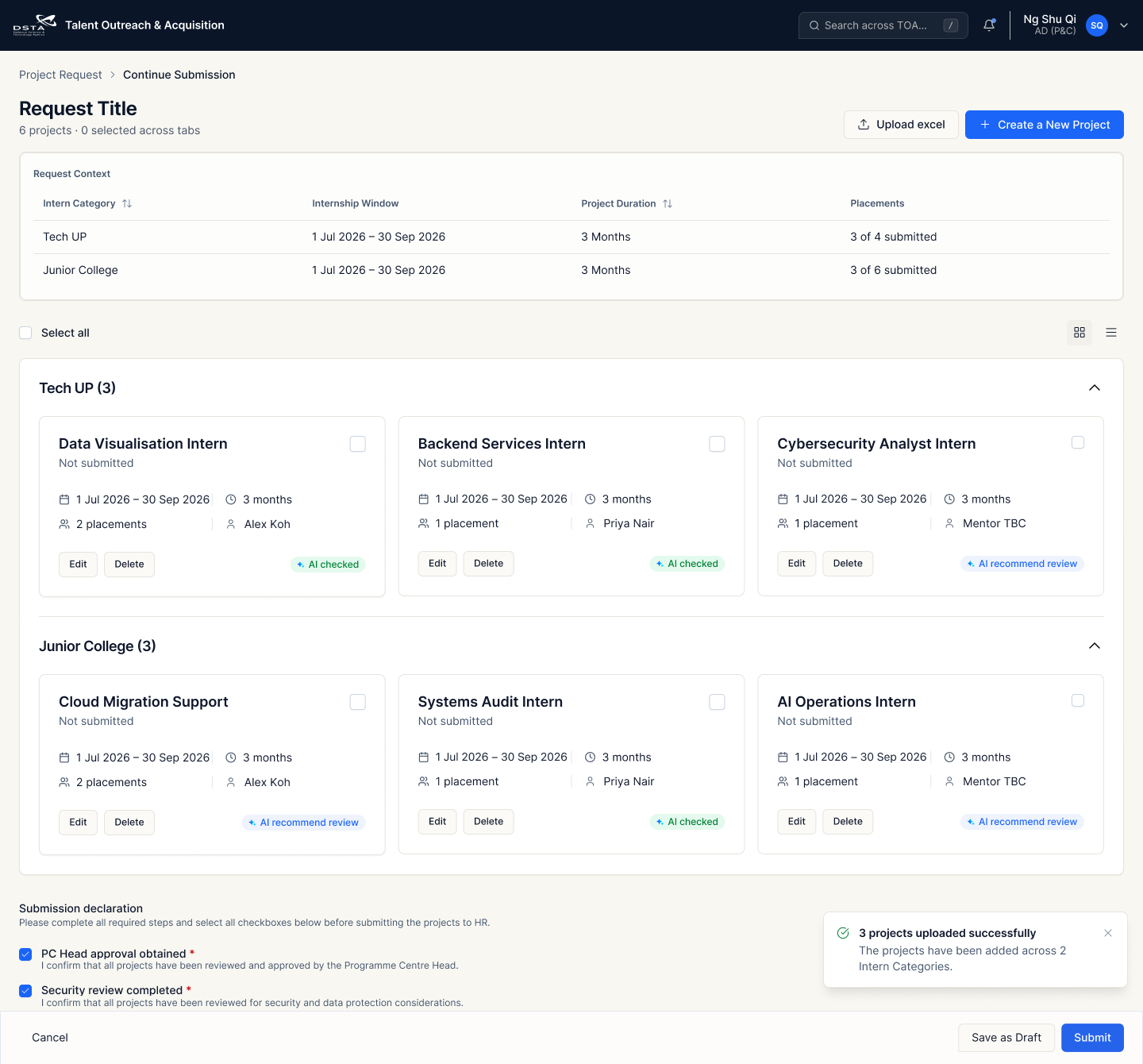Uncheck Security review completed

click(25, 991)
